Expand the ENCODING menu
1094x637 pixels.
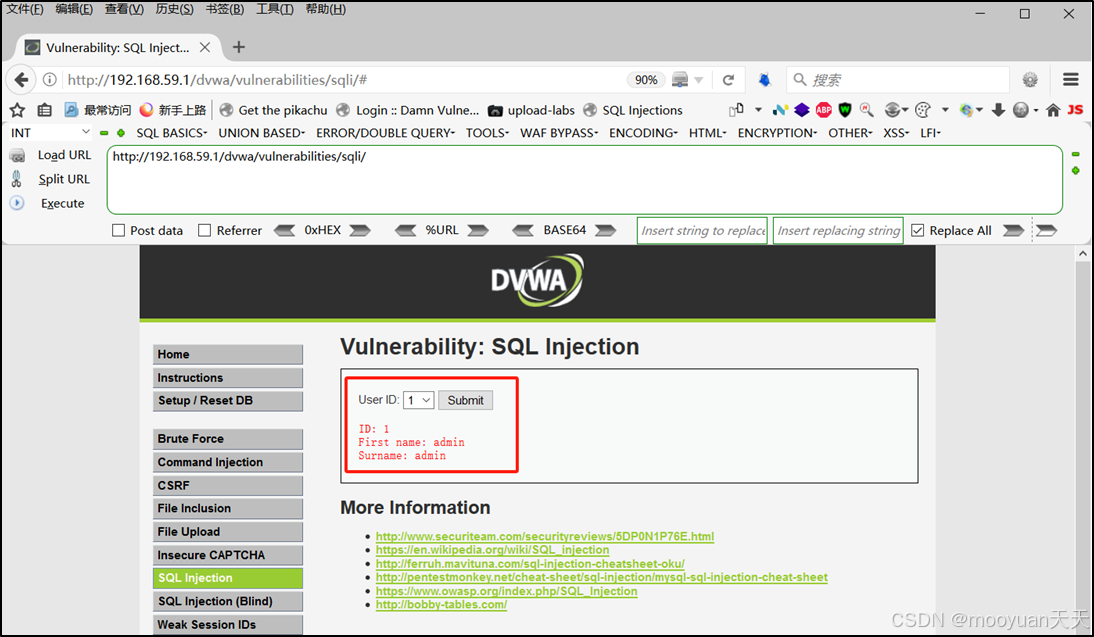643,133
